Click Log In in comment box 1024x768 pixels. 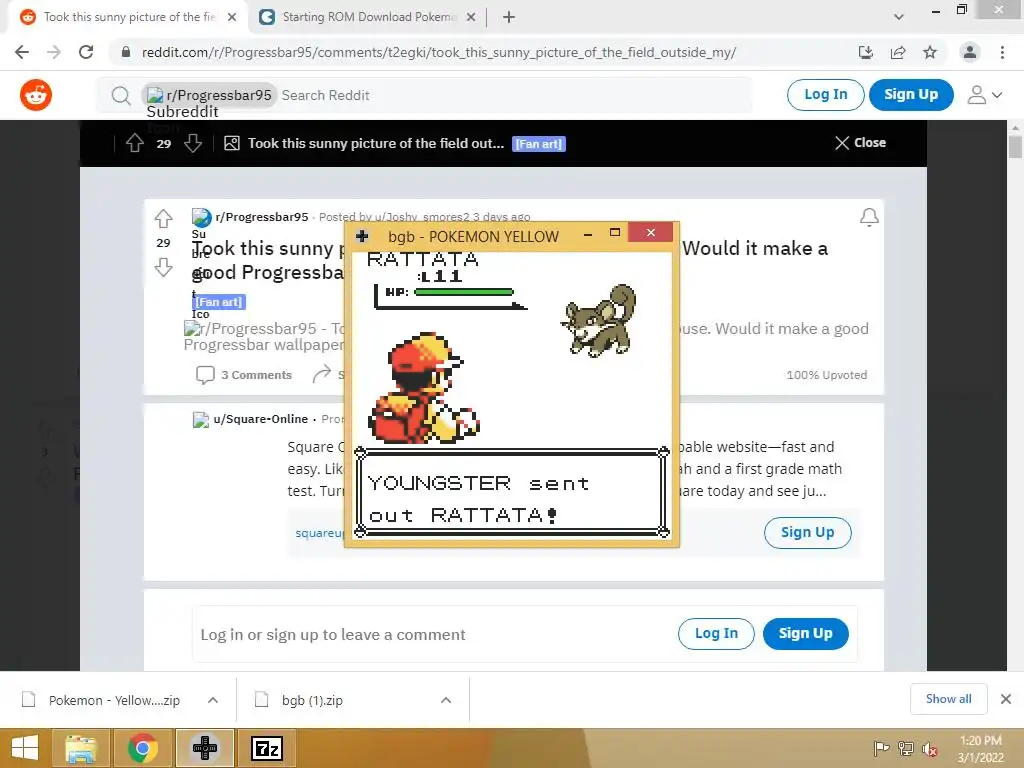[716, 633]
